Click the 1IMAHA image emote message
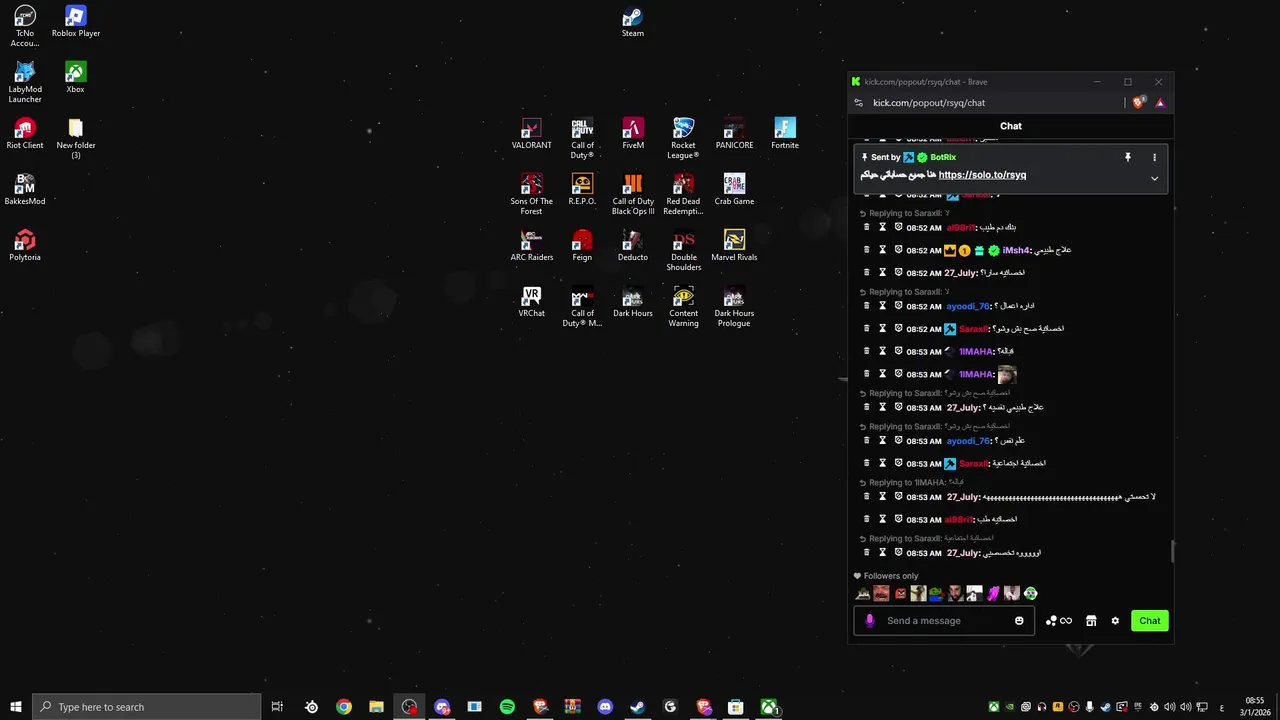This screenshot has height=720, width=1280. pyautogui.click(x=1007, y=374)
